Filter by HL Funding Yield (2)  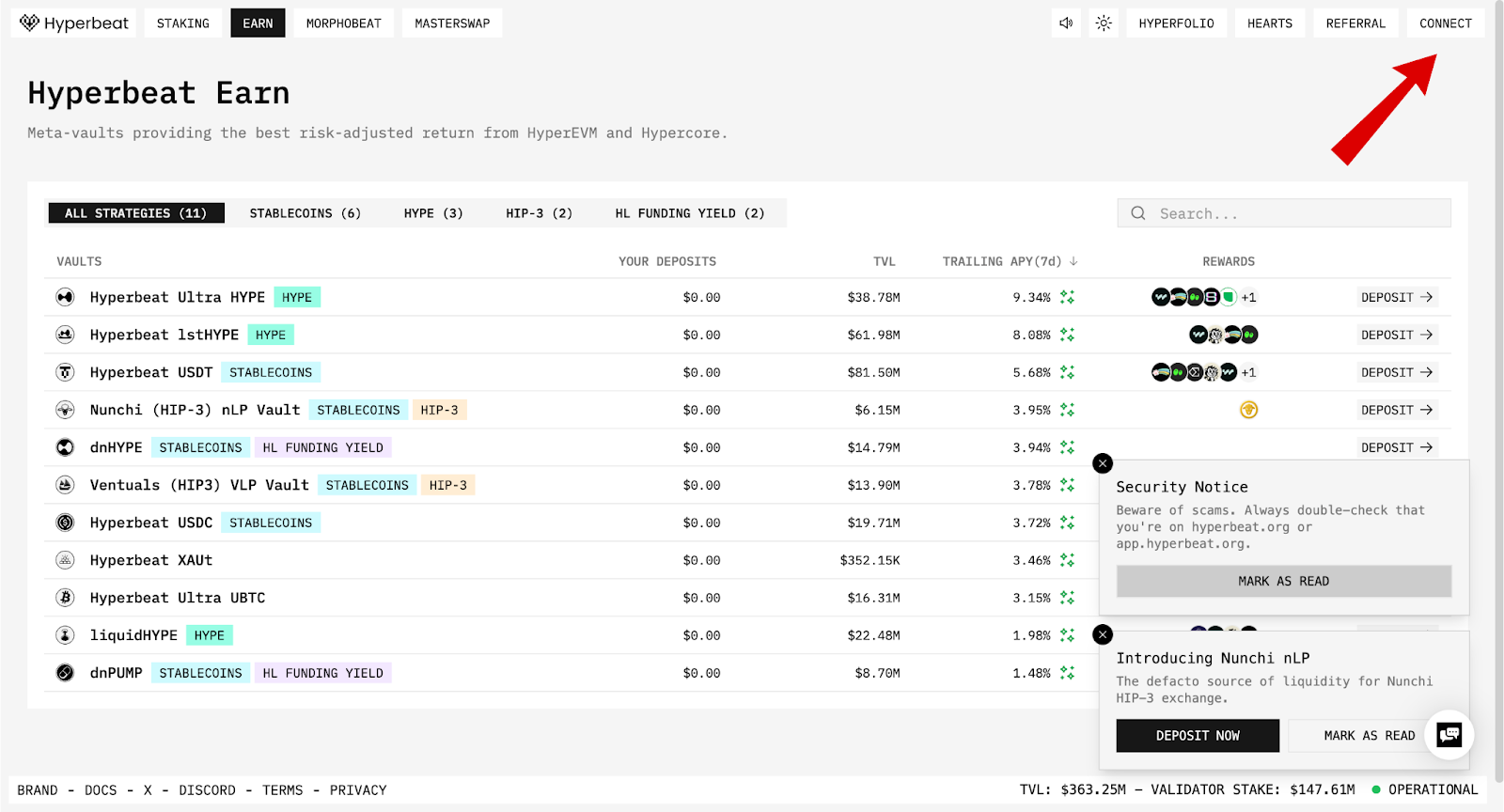point(690,213)
